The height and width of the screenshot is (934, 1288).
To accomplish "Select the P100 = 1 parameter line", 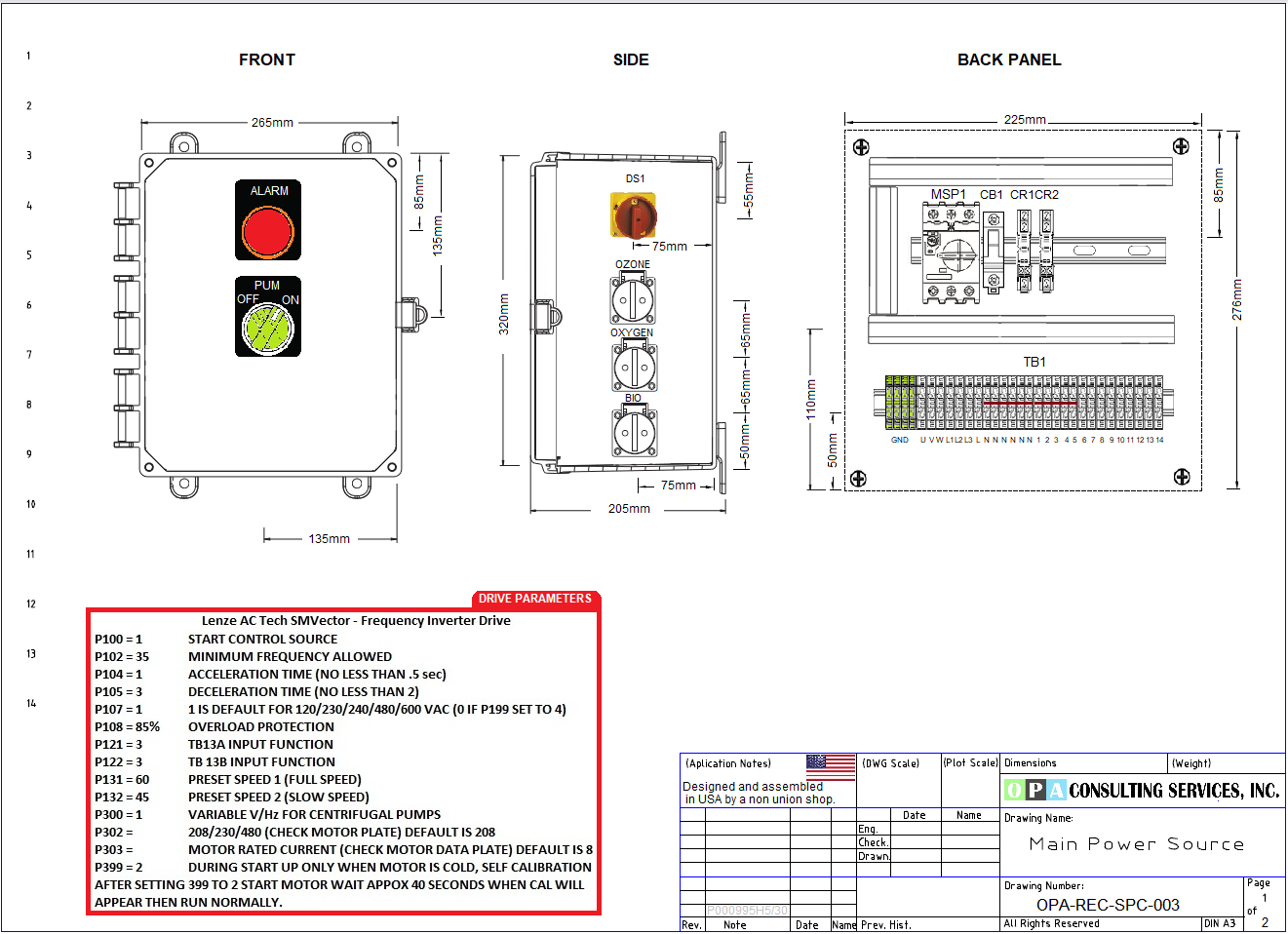I will [x=118, y=640].
